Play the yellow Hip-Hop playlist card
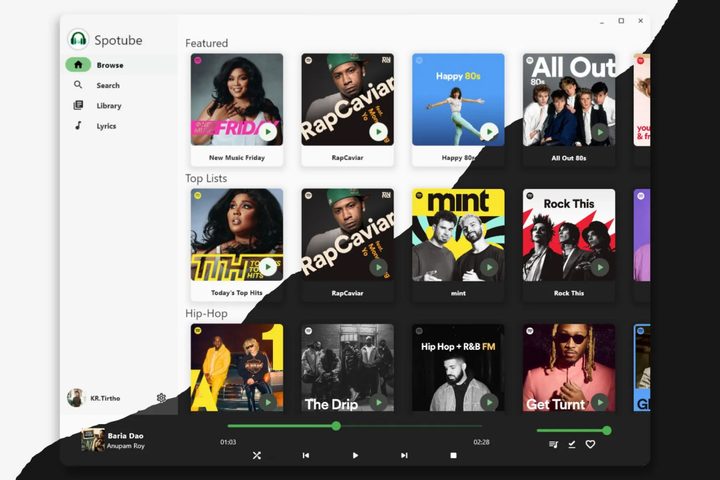The width and height of the screenshot is (720, 480). click(267, 402)
